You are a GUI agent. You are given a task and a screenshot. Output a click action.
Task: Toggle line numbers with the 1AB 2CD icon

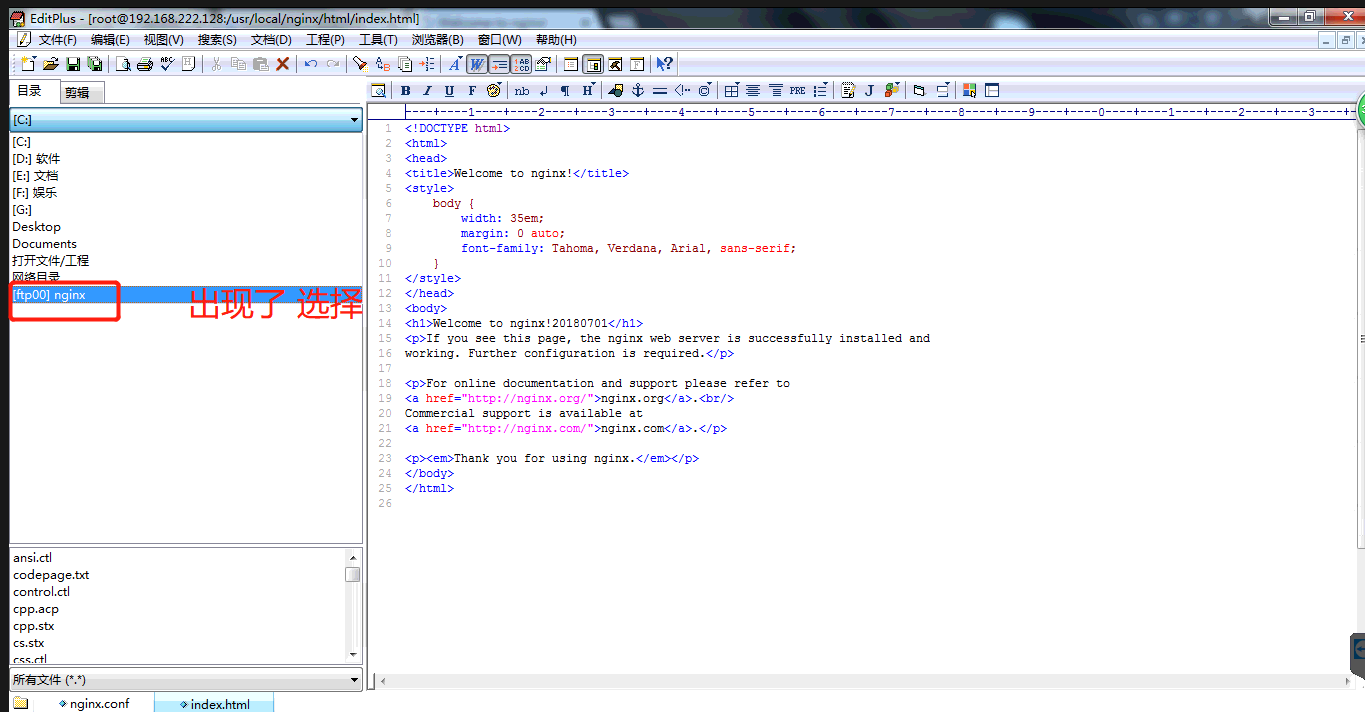click(x=521, y=64)
